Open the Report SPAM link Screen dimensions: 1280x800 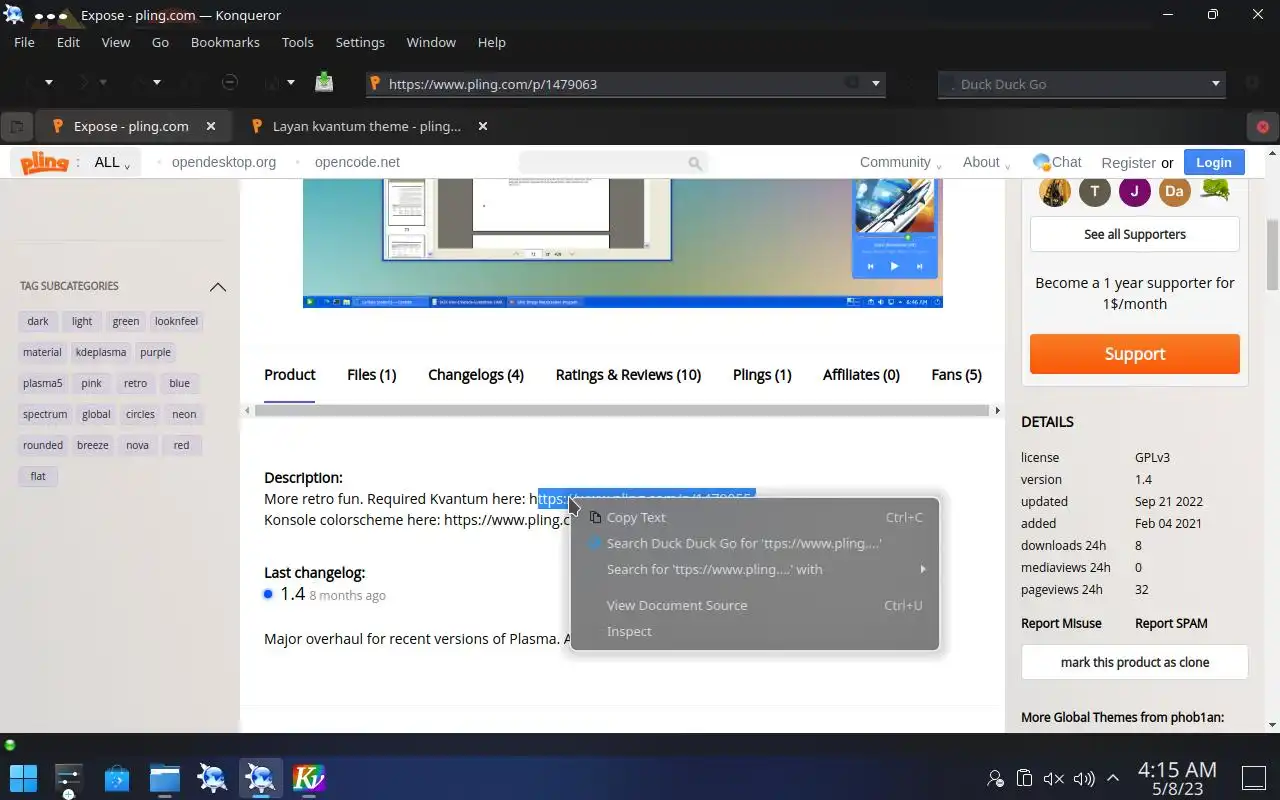pyautogui.click(x=1171, y=623)
